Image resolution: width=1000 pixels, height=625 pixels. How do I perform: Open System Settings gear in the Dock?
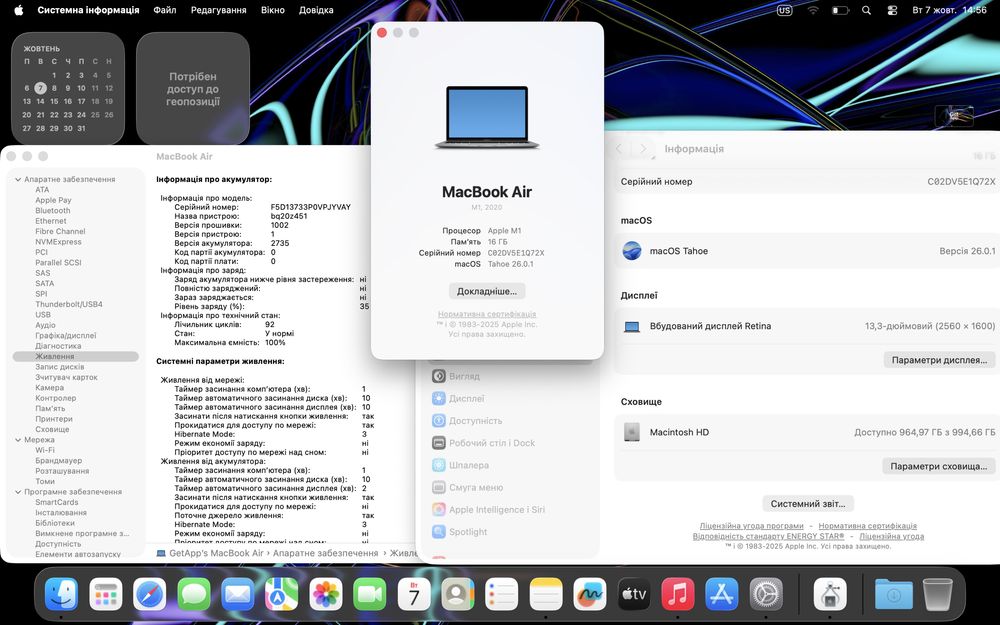766,595
